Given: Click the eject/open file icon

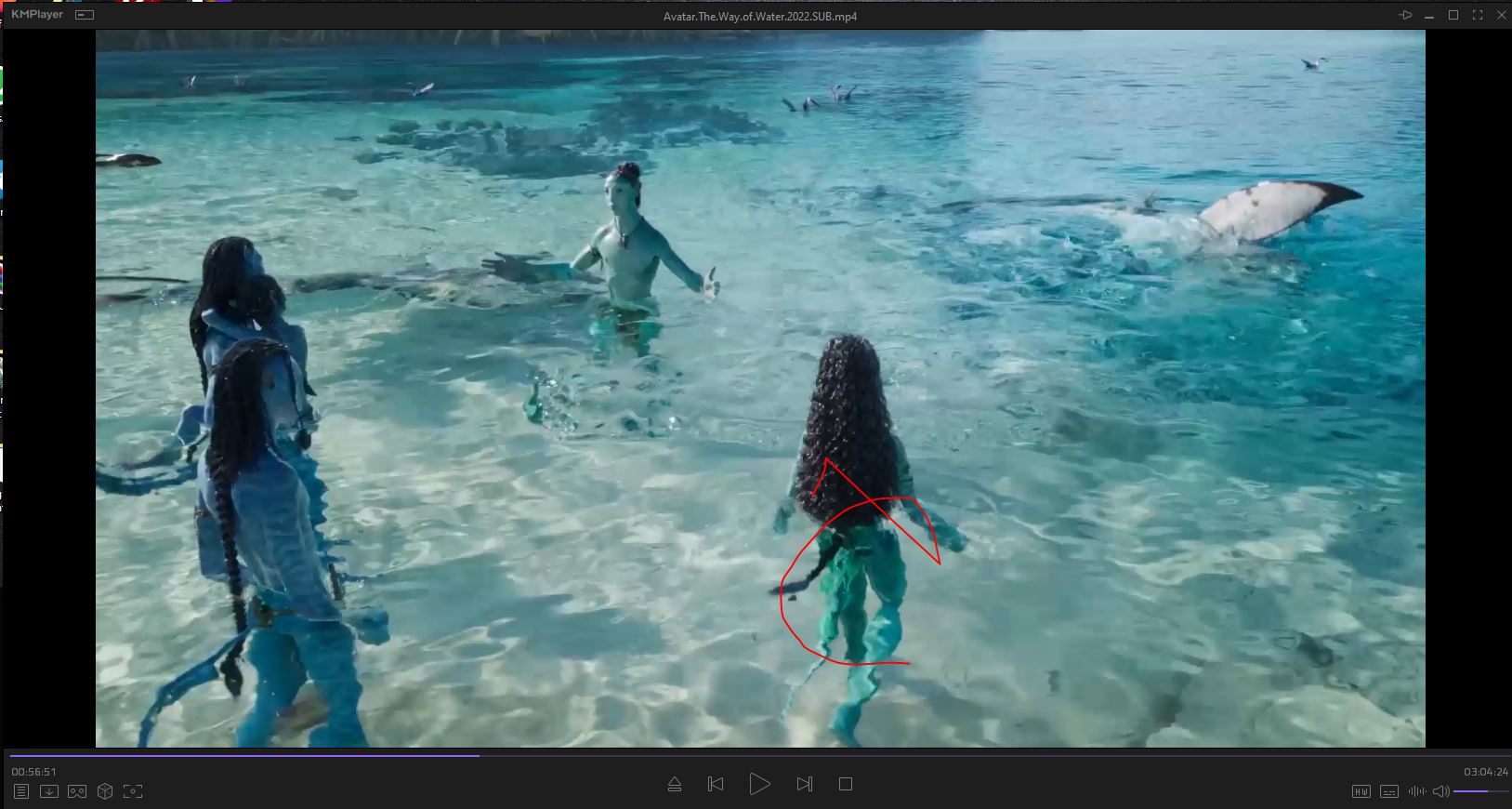Looking at the screenshot, I should (x=675, y=785).
